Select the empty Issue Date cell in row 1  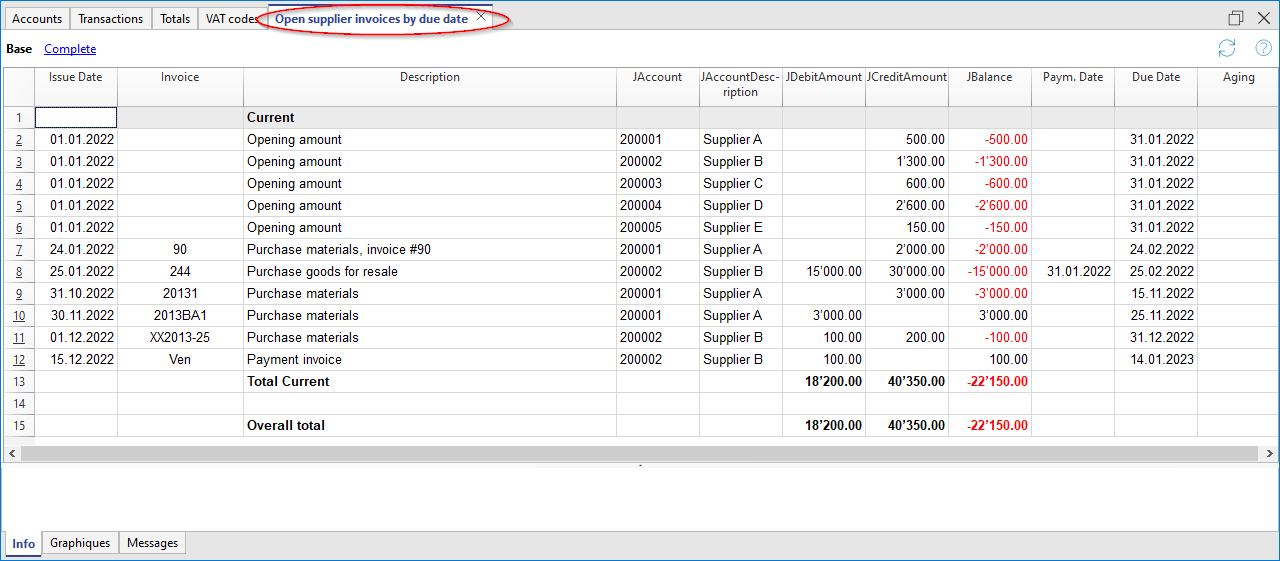tap(76, 118)
